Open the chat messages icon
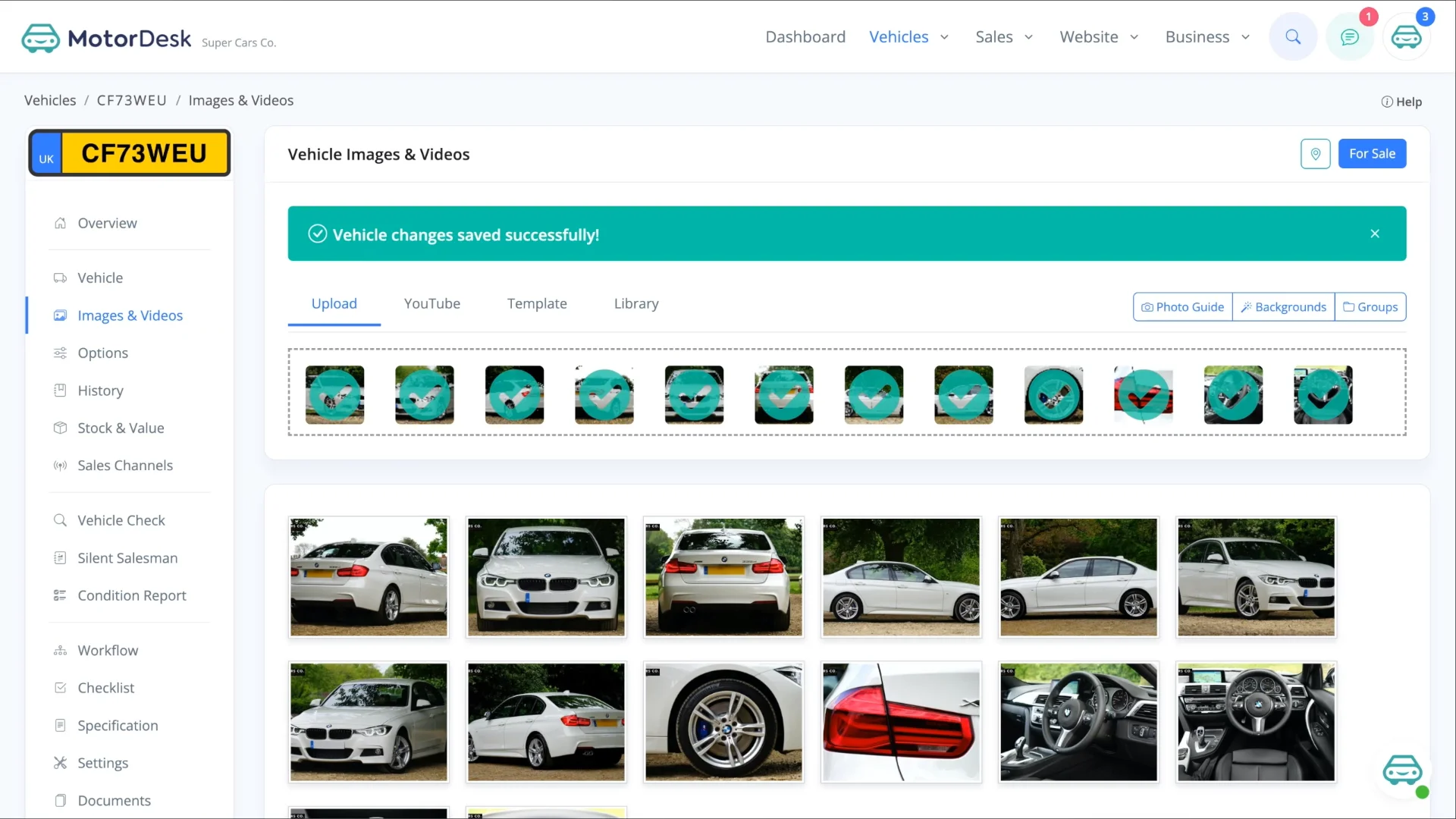The height and width of the screenshot is (819, 1456). pos(1350,36)
